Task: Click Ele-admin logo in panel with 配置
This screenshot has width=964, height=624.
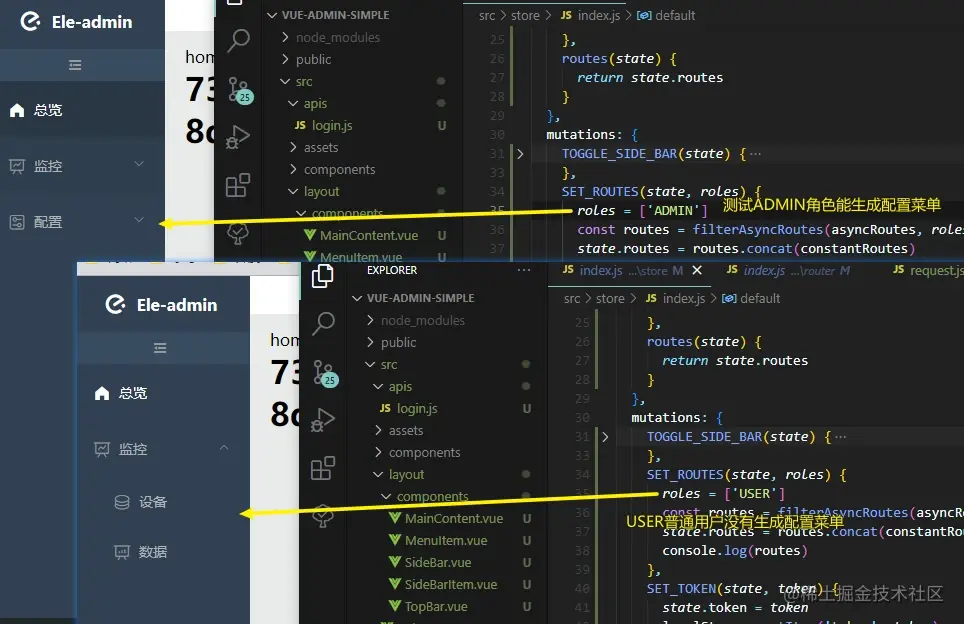Action: point(30,22)
